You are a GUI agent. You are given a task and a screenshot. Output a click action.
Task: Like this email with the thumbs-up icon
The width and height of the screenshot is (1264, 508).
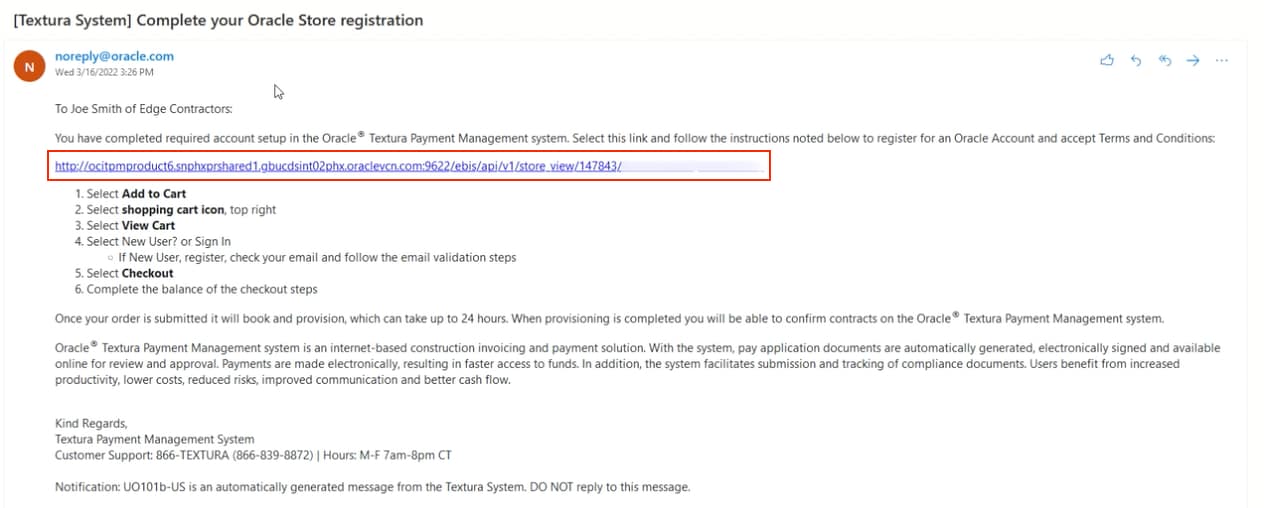click(x=1107, y=61)
